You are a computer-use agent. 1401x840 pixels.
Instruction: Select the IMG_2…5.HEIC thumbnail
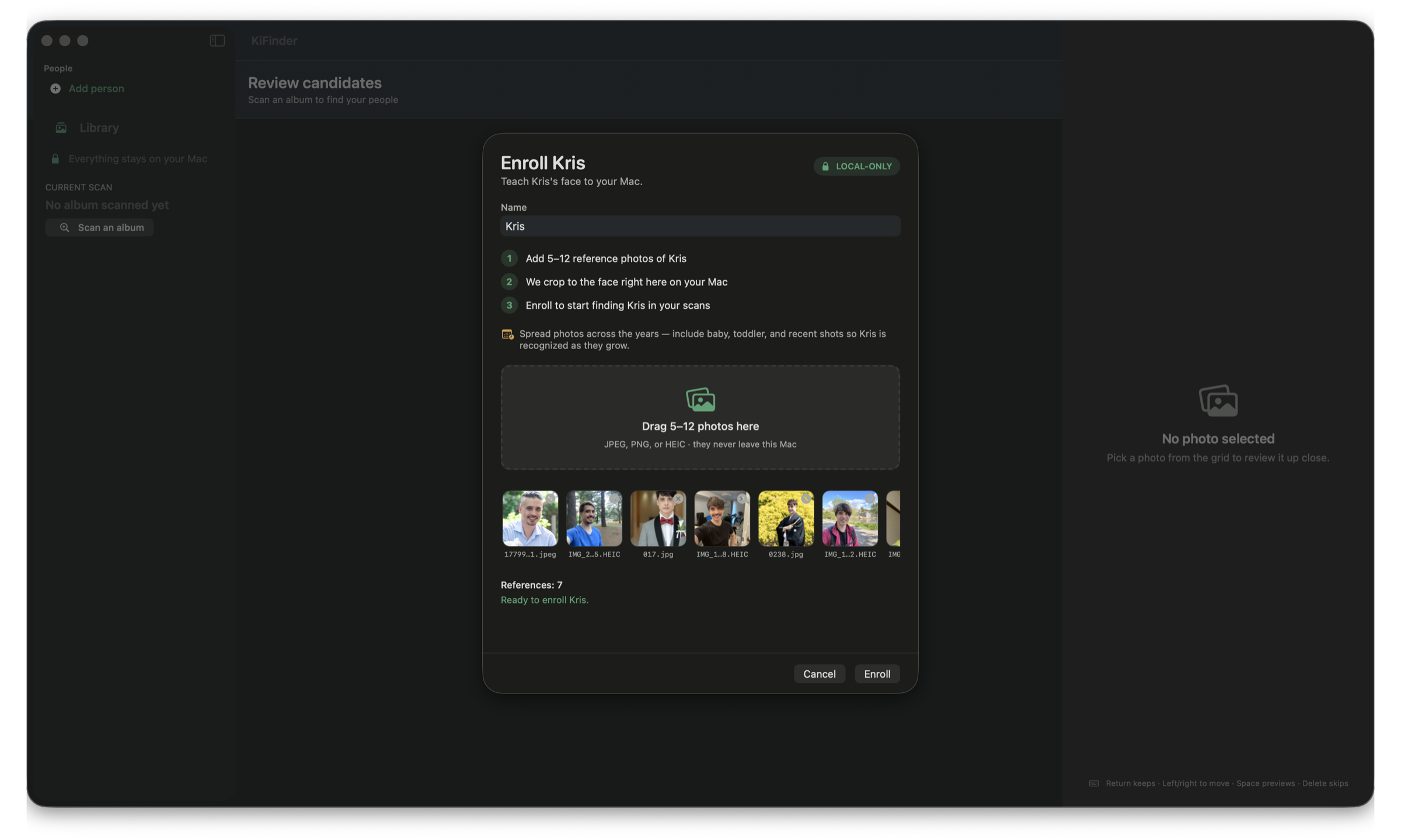point(594,519)
